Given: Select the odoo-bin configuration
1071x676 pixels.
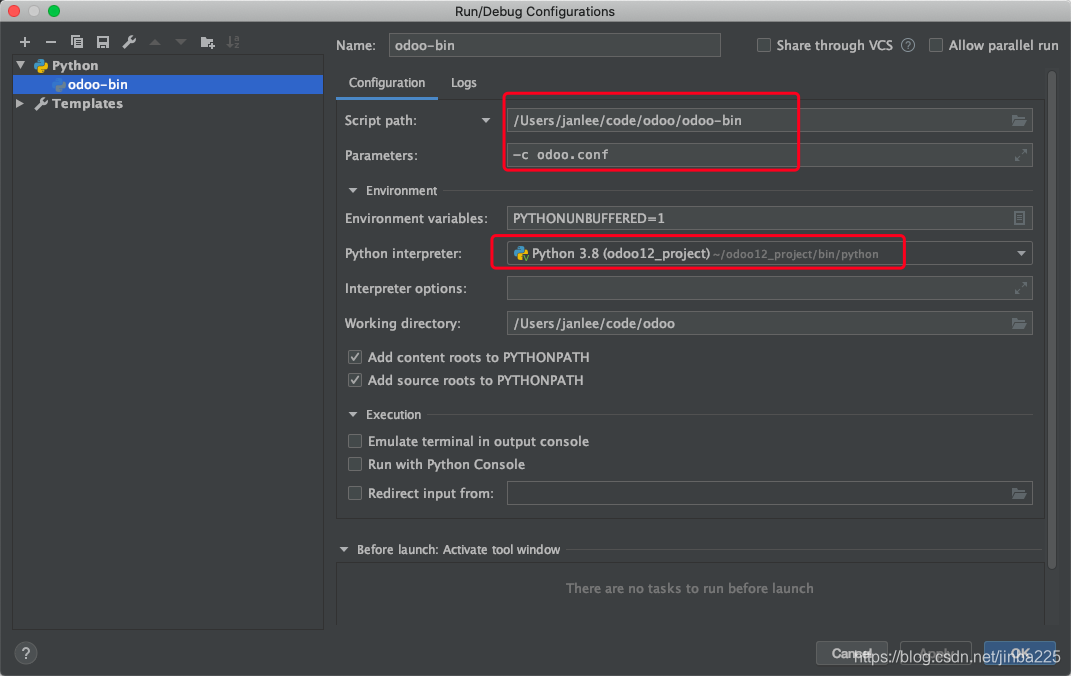Looking at the screenshot, I should click(167, 84).
